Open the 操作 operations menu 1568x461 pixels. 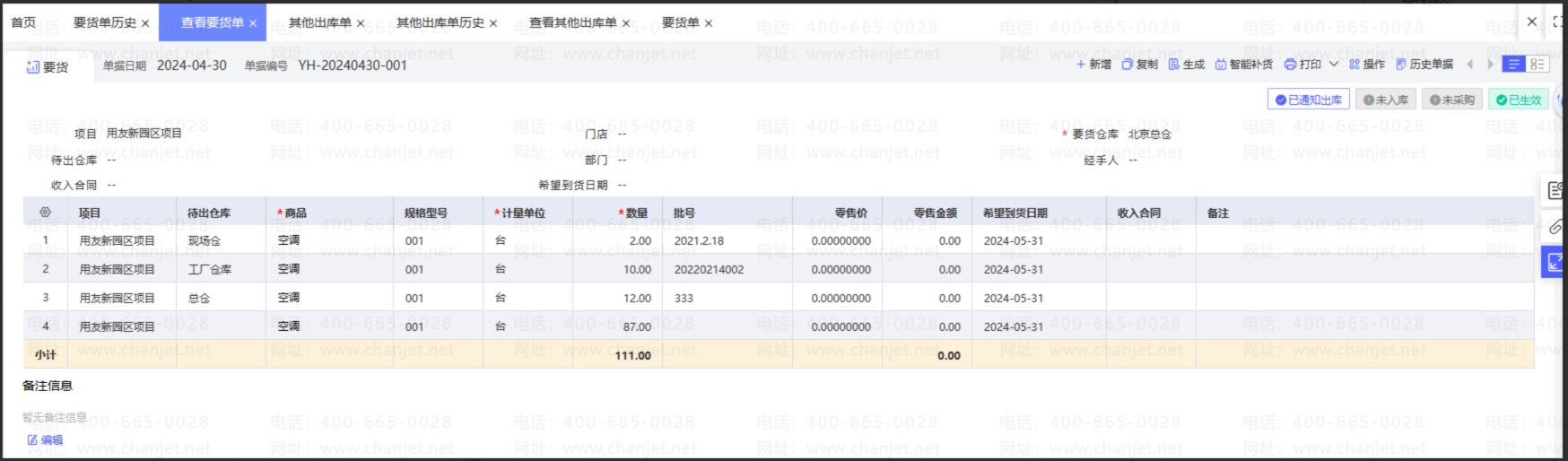click(1367, 65)
